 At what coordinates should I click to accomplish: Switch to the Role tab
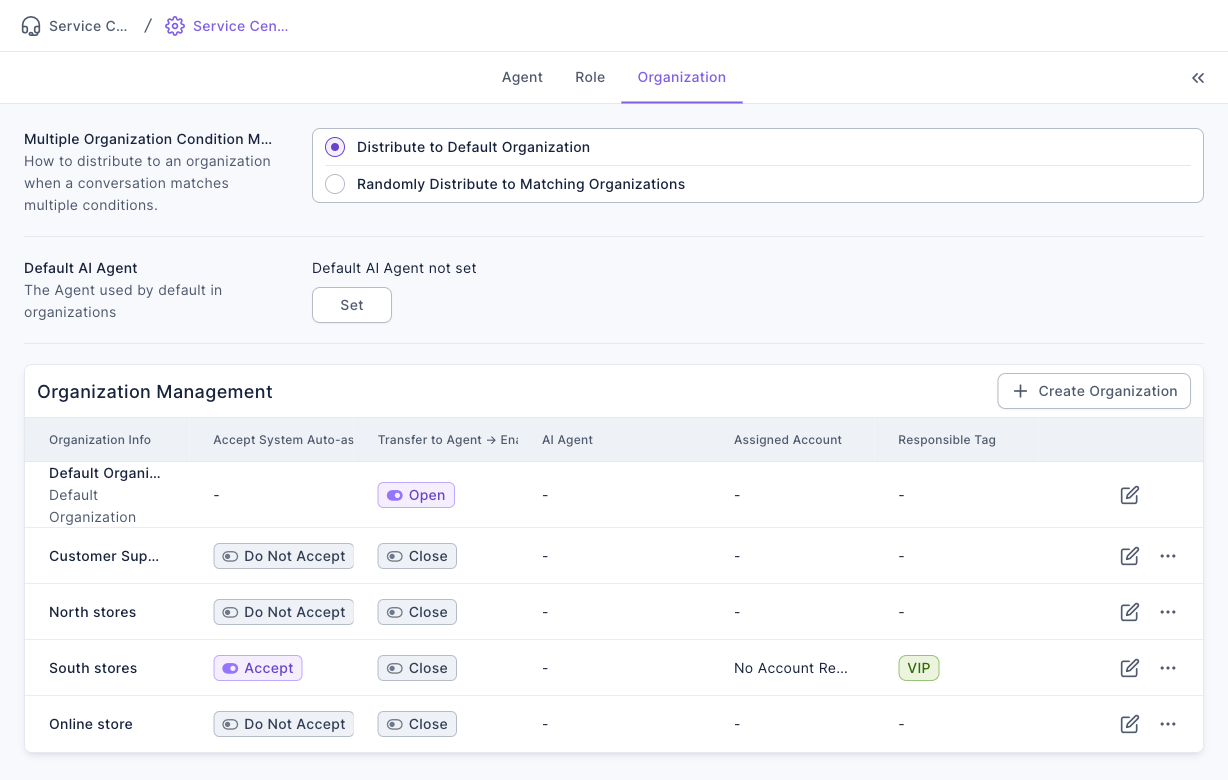[x=590, y=77]
